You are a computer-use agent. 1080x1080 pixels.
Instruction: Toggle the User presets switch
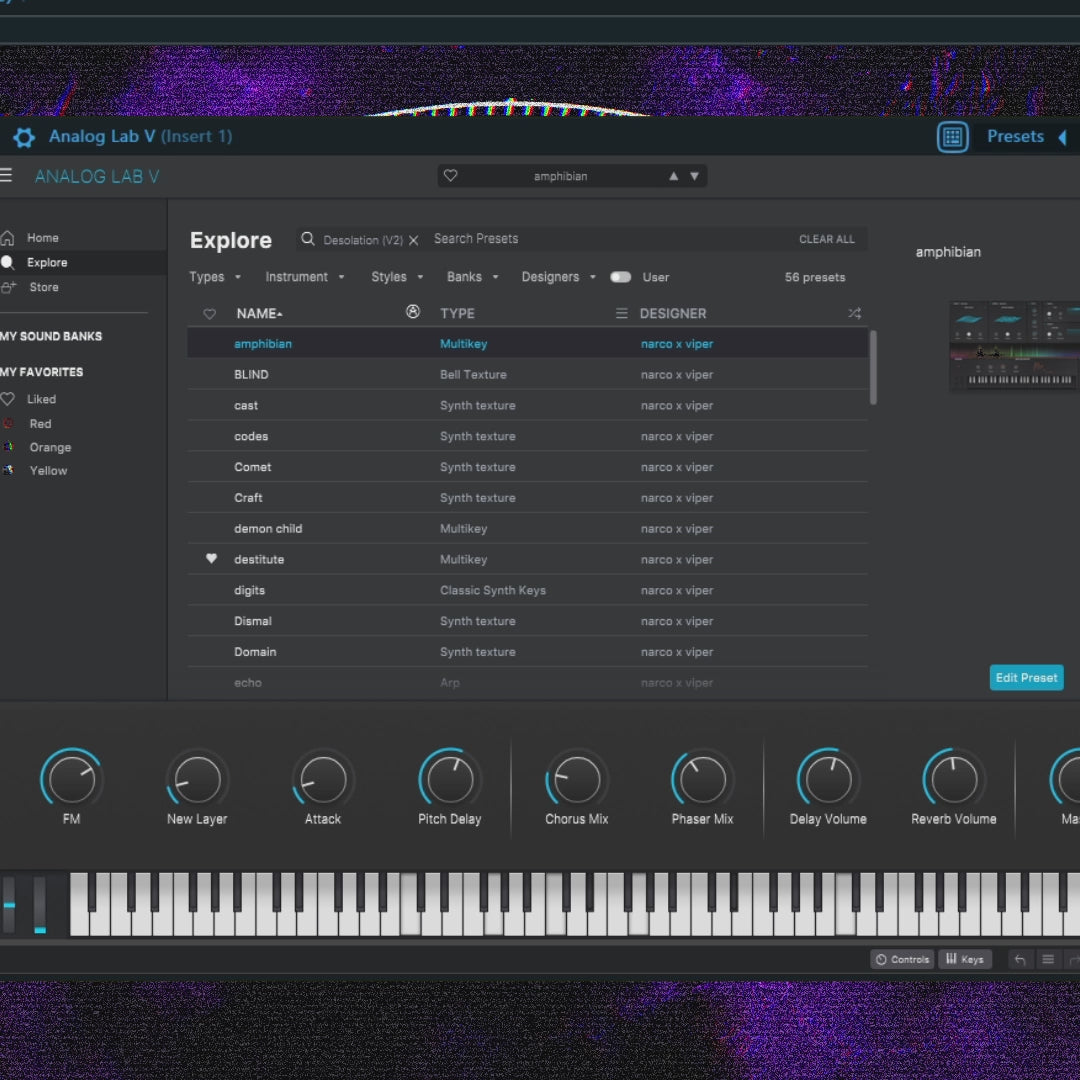point(621,277)
